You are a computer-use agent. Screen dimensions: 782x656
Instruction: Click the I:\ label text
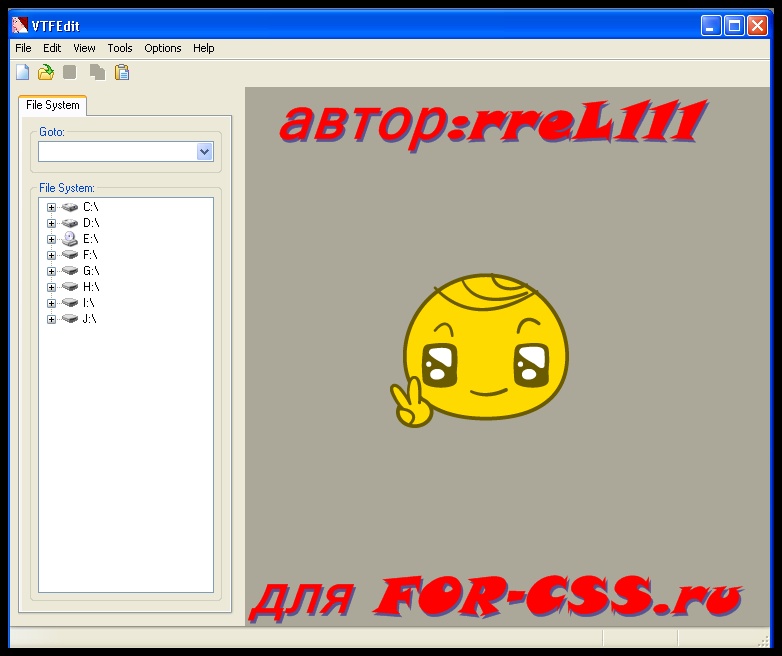point(89,303)
